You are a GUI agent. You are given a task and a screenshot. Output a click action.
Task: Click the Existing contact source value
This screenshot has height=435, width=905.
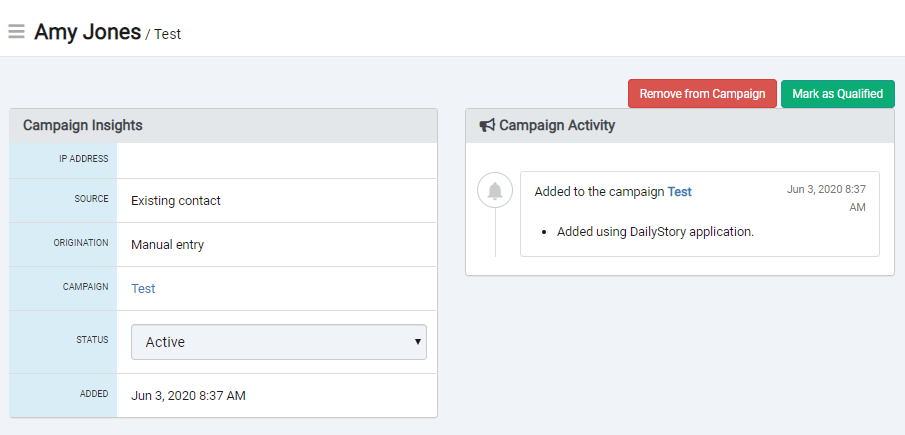click(x=176, y=201)
